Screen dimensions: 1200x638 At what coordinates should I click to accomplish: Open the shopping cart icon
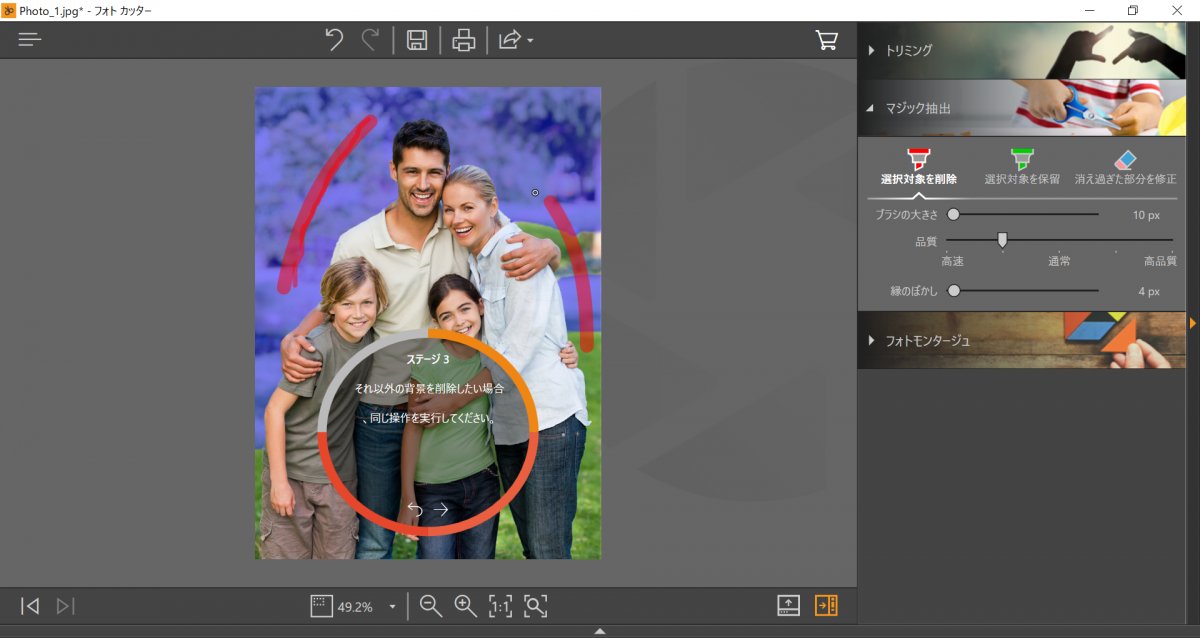coord(827,40)
